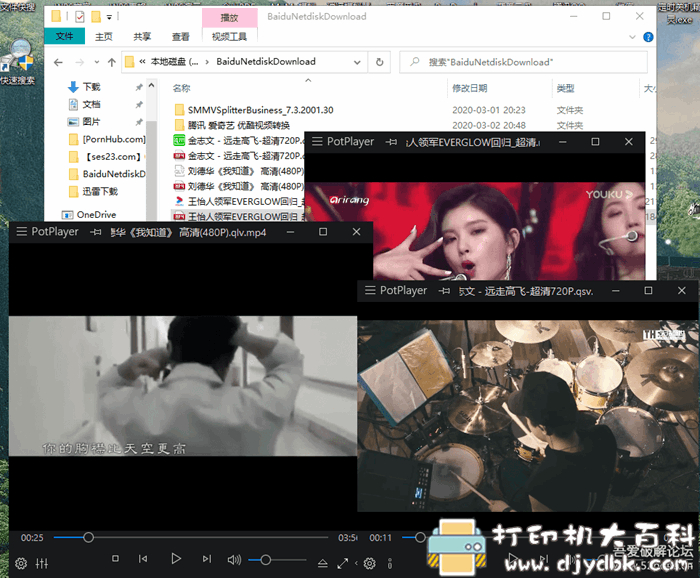Viewport: 700px width, 578px height.
Task: Open gear icon of 远走高飞 player
Action: pyautogui.click(x=370, y=564)
